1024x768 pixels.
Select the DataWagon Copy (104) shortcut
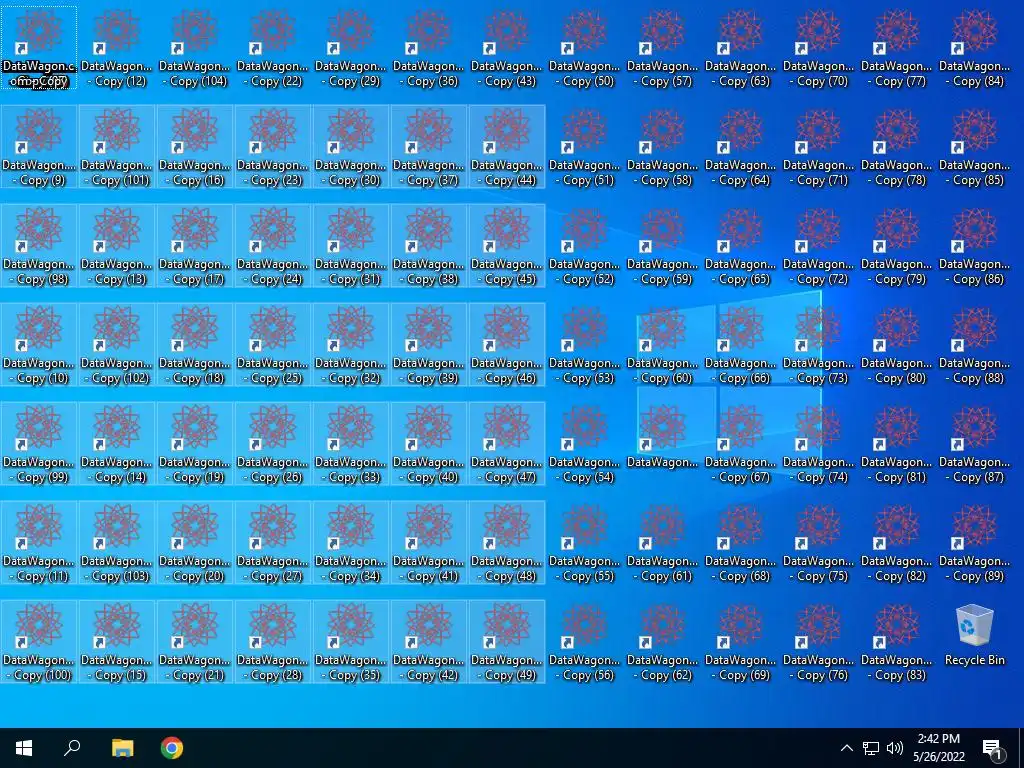click(x=195, y=48)
